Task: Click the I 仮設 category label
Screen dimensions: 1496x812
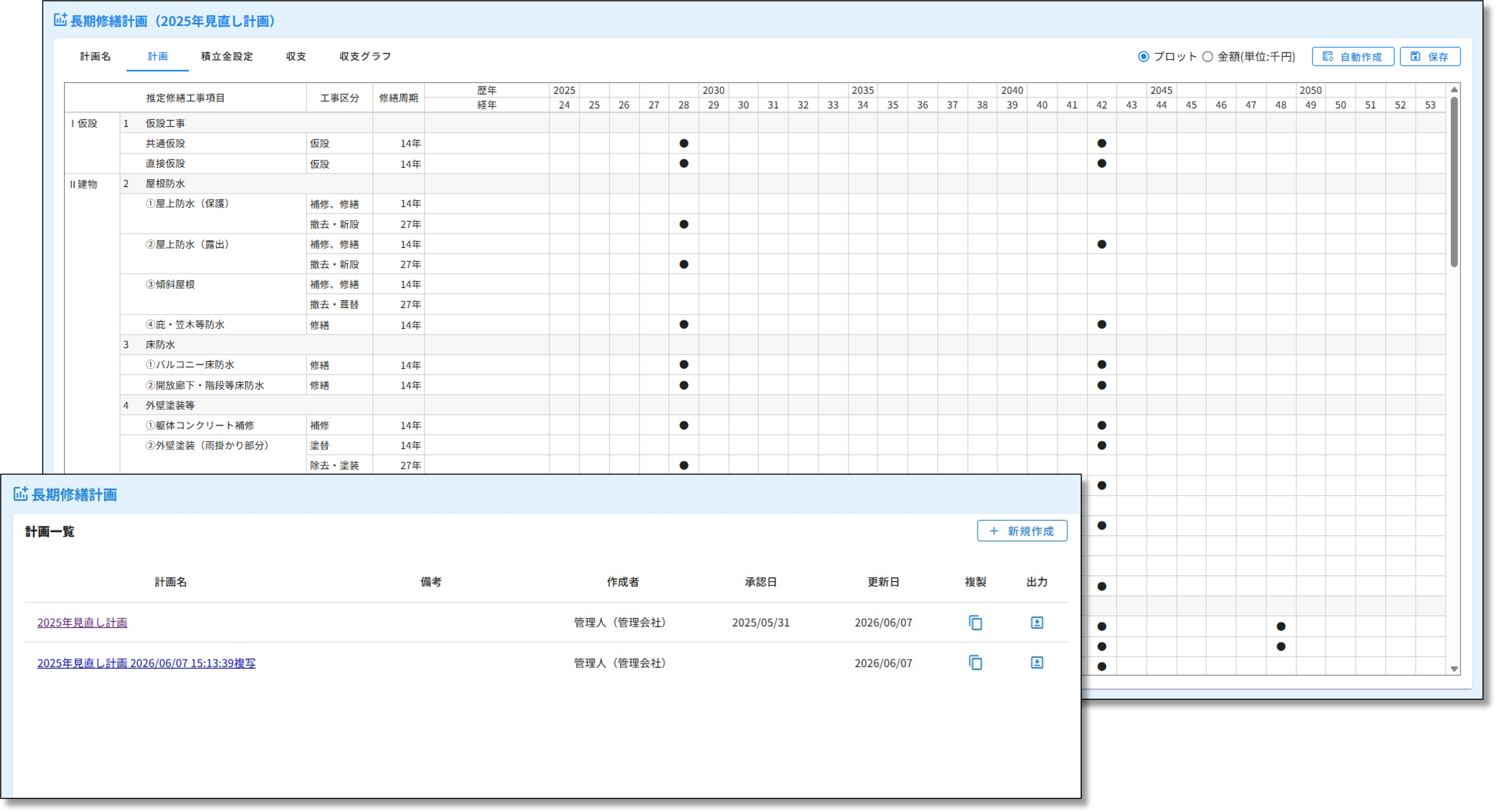Action: point(84,124)
